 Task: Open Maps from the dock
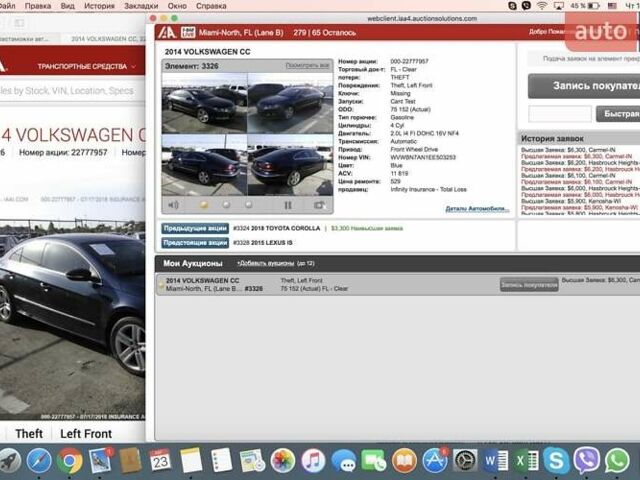pyautogui.click(x=252, y=460)
